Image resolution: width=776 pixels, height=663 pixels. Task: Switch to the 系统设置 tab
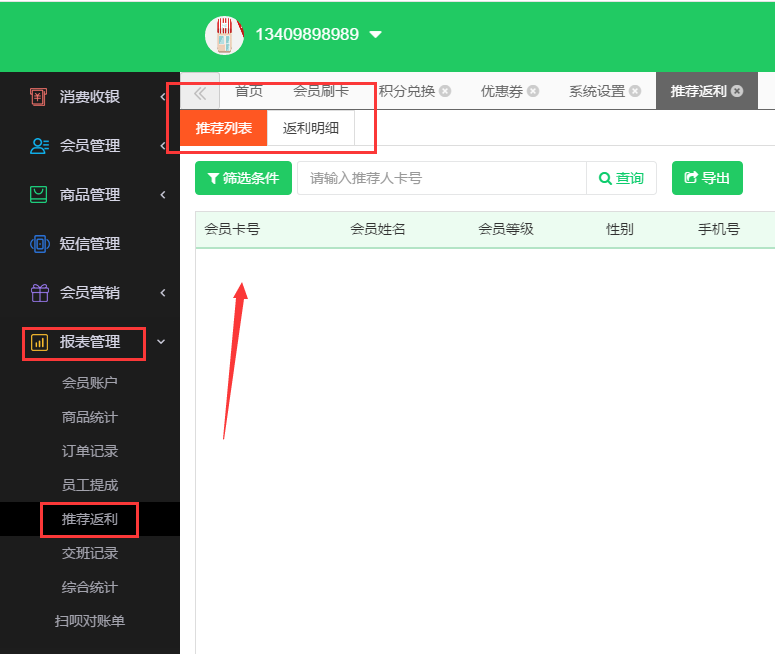pos(597,91)
